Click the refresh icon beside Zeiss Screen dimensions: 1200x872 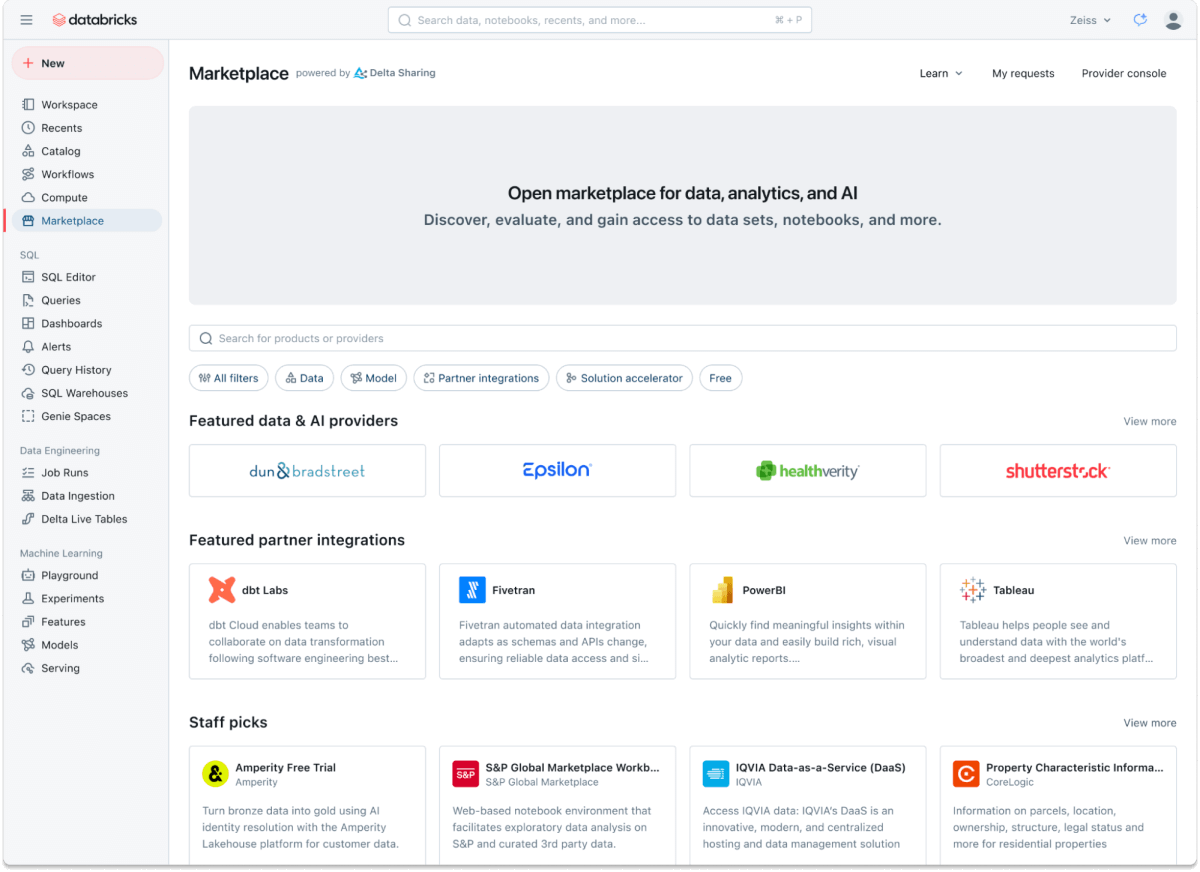tap(1140, 20)
